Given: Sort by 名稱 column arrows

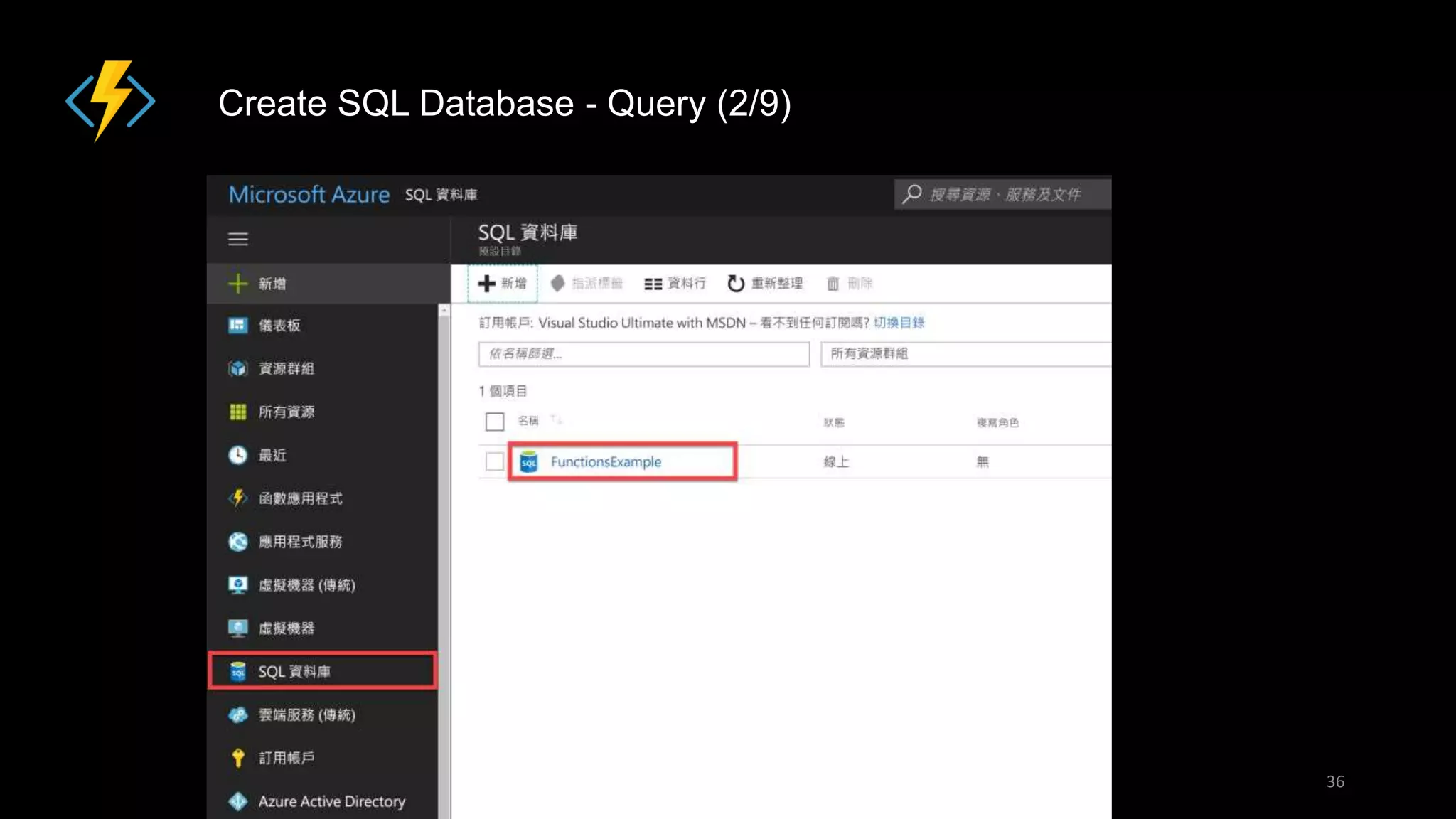Looking at the screenshot, I should 557,421.
